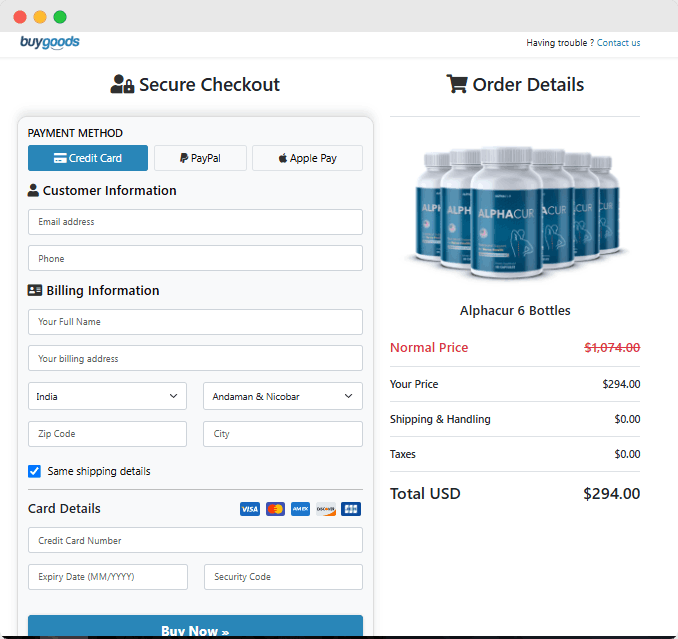
Task: Open the Andaman & Nicobar state dropdown
Action: [x=283, y=396]
